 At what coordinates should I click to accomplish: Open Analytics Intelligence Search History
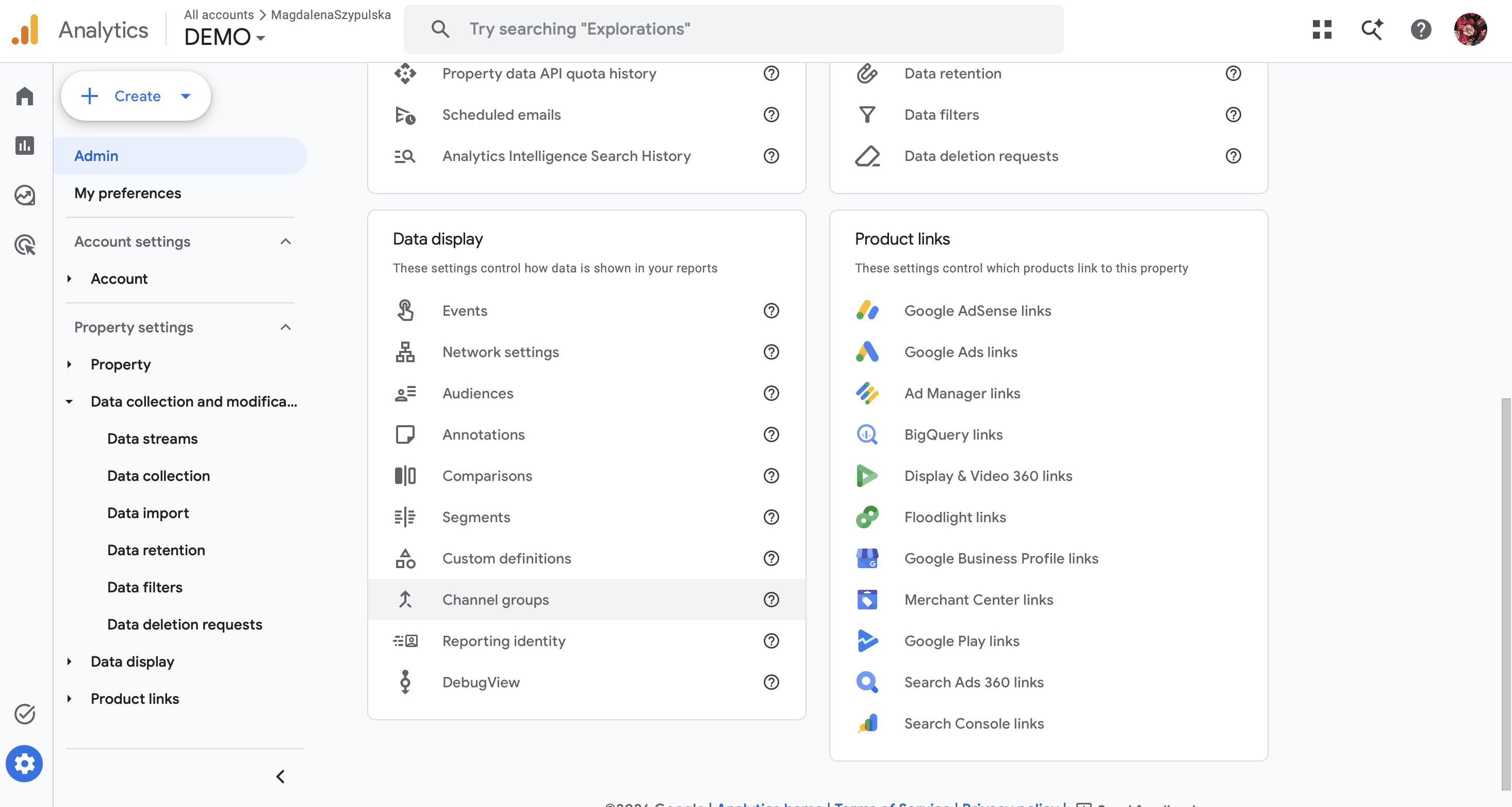point(586,156)
